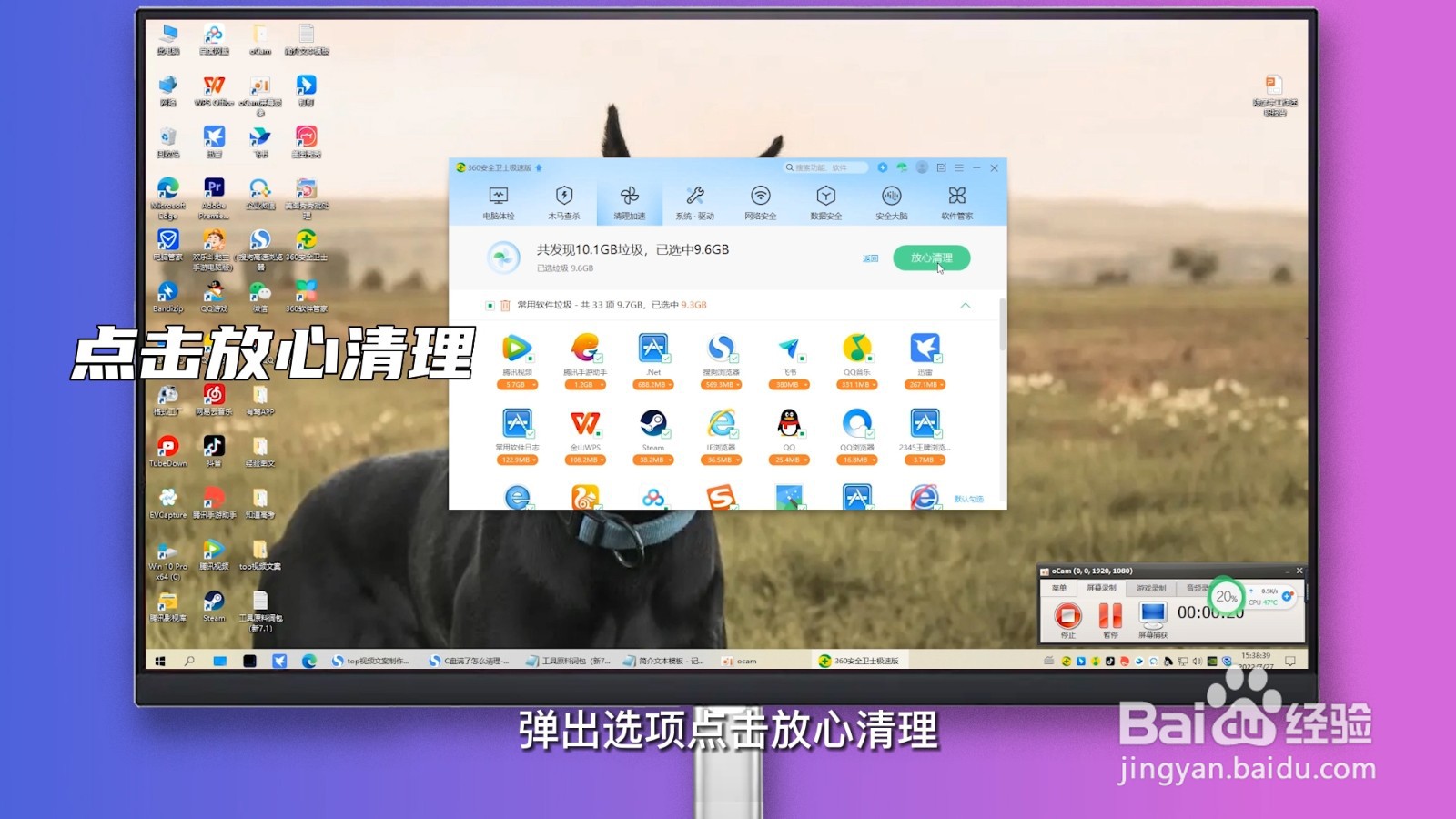This screenshot has height=819, width=1456.
Task: Click the 屏幕捕获 screen capture icon in oCam
Action: (x=1152, y=620)
